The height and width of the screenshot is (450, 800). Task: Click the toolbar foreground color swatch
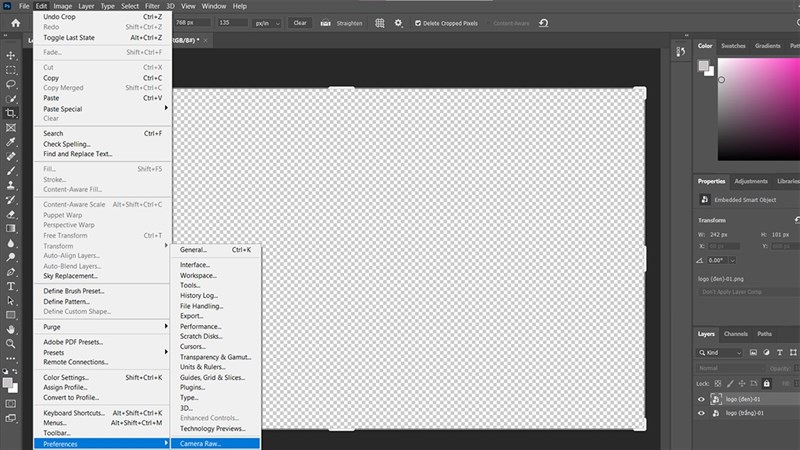coord(8,383)
